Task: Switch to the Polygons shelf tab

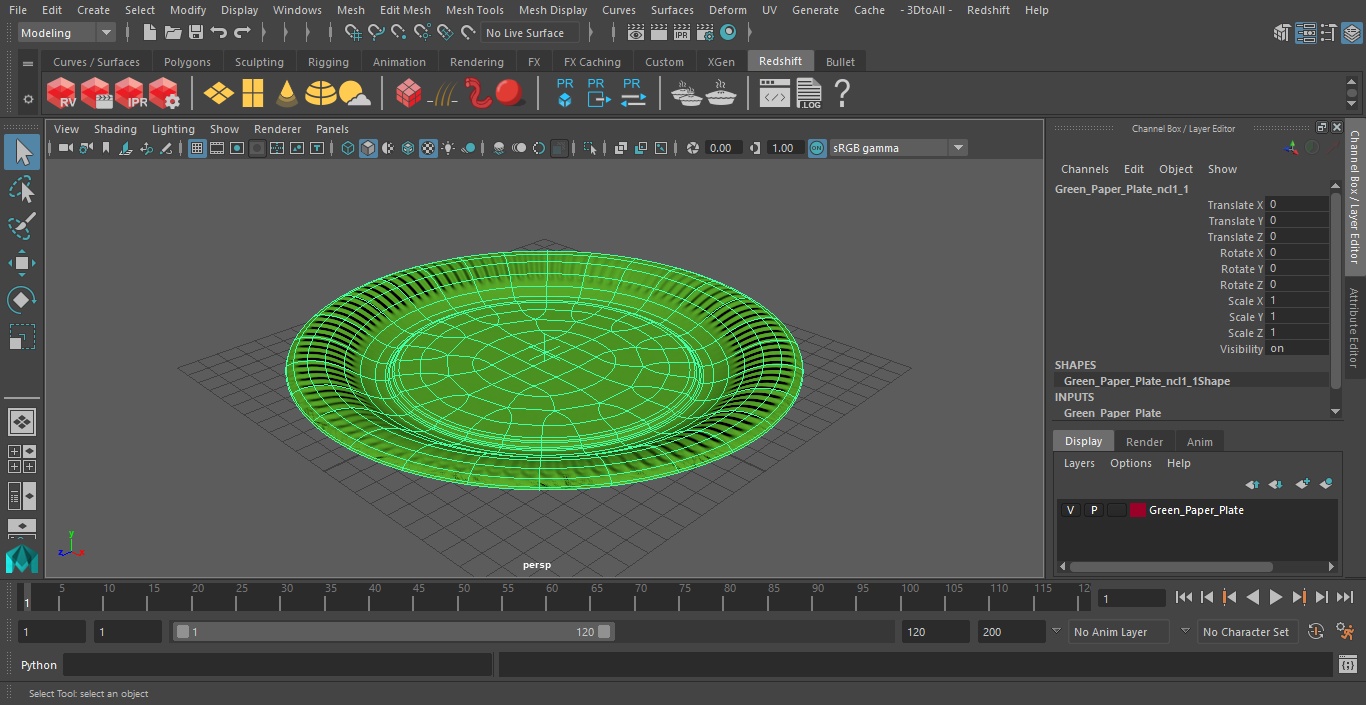Action: (x=187, y=62)
